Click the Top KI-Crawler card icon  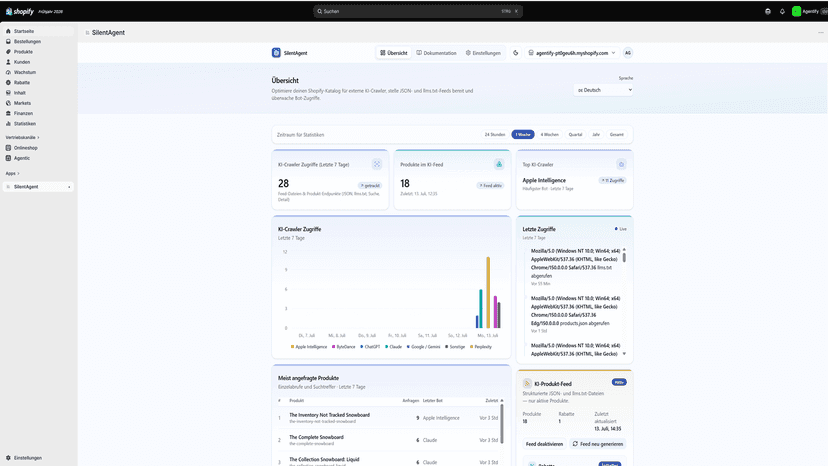622,164
